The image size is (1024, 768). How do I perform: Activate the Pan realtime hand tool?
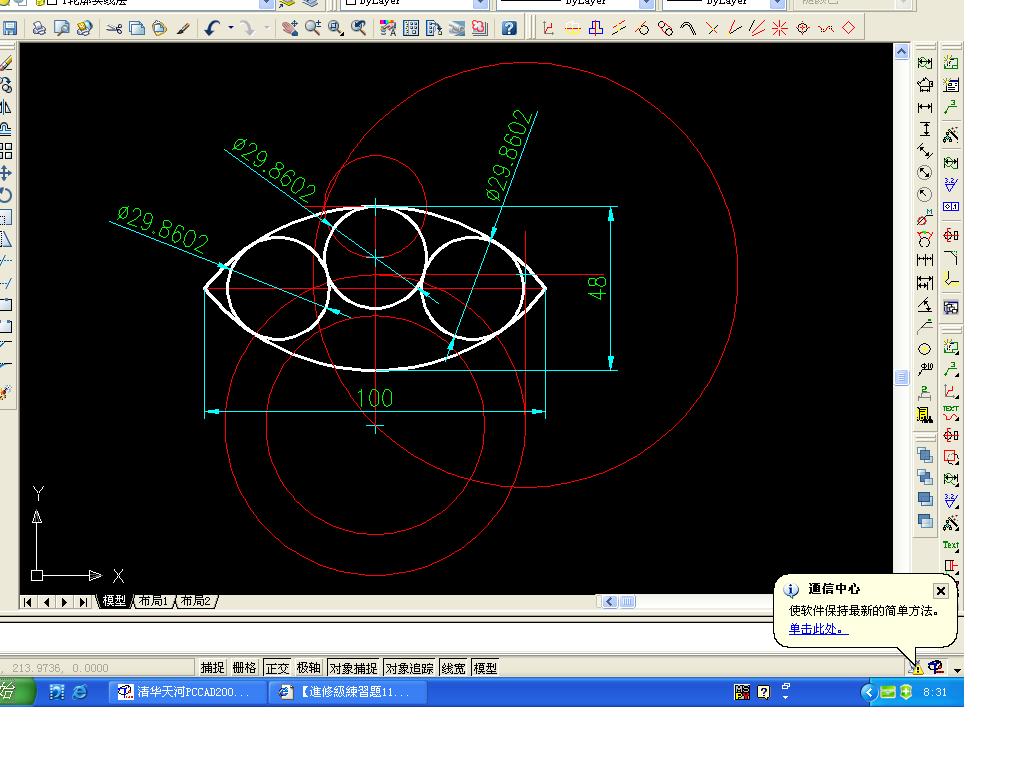tap(290, 28)
